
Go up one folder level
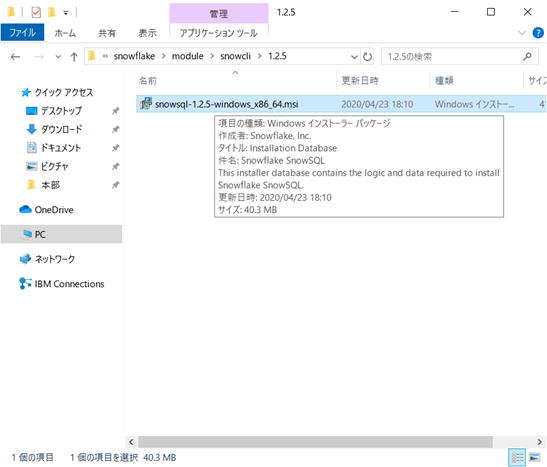coord(74,57)
